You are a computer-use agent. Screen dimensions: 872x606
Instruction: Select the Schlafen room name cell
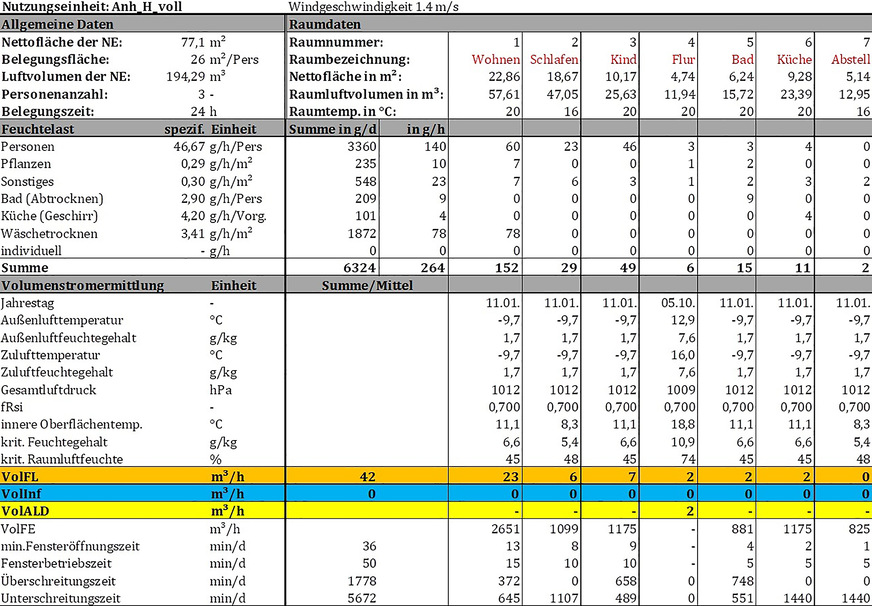[554, 59]
